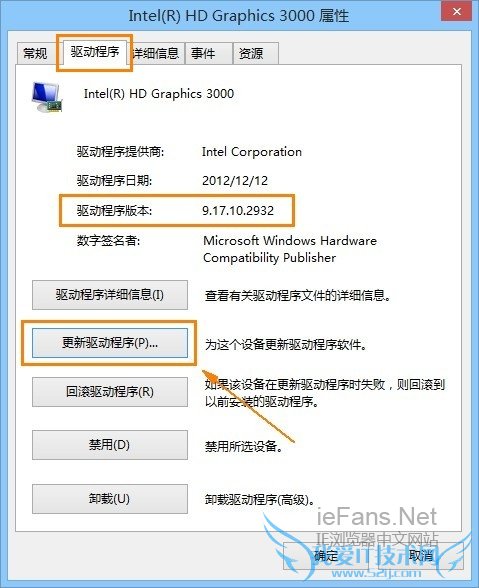Click the Intel Corporation provider text
Image resolution: width=479 pixels, height=588 pixels.
coord(252,152)
